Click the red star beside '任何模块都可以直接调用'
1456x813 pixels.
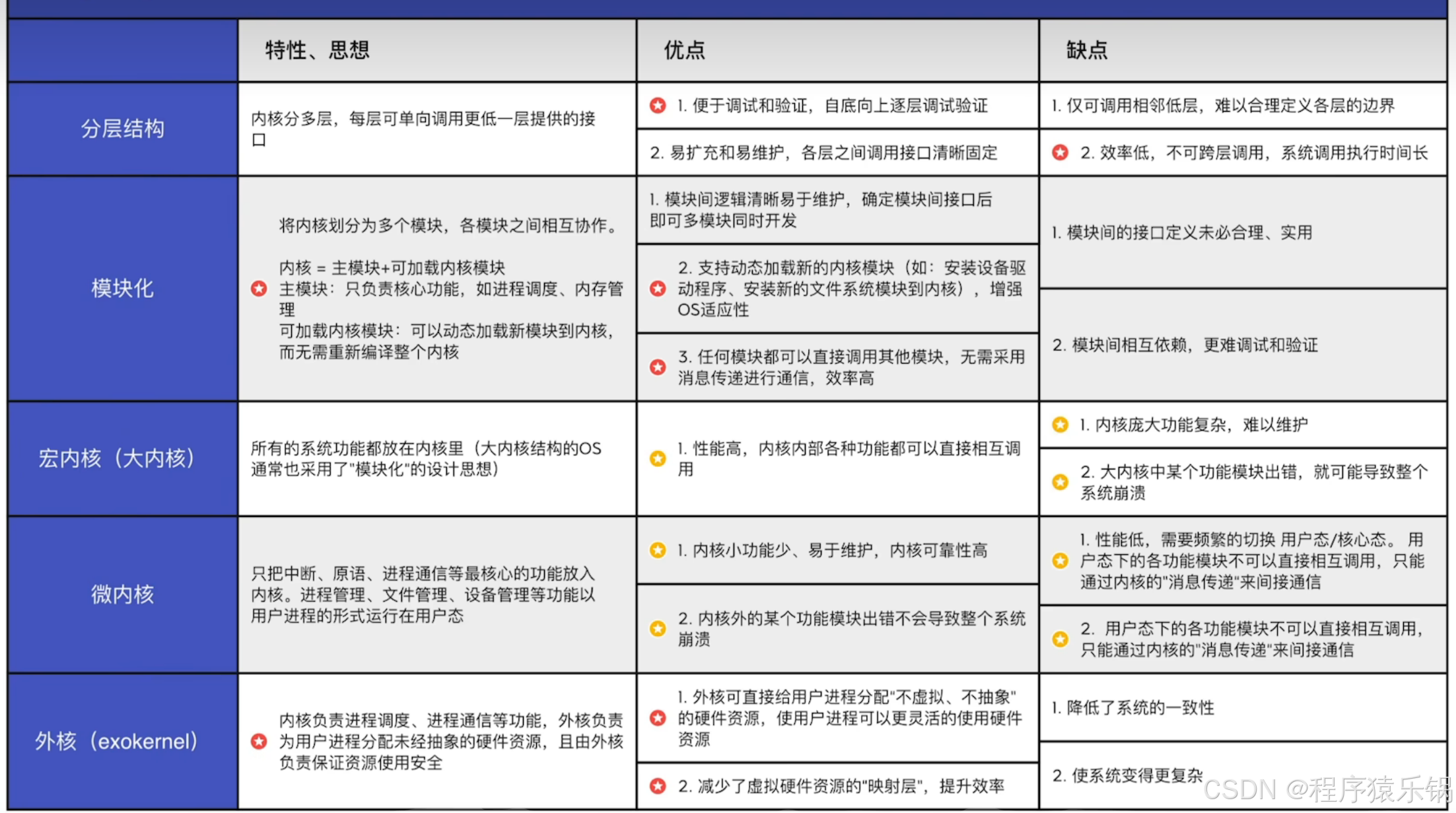tap(658, 367)
